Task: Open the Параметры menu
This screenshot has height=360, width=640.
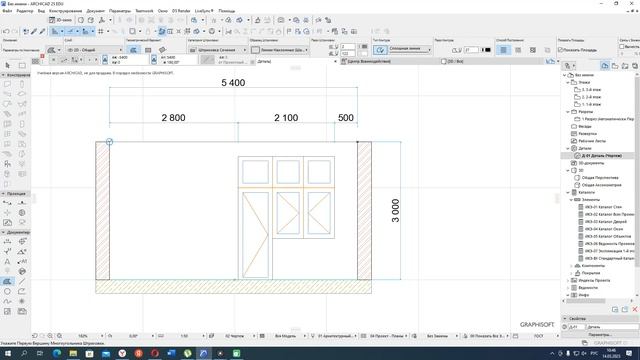Action: pyautogui.click(x=120, y=11)
